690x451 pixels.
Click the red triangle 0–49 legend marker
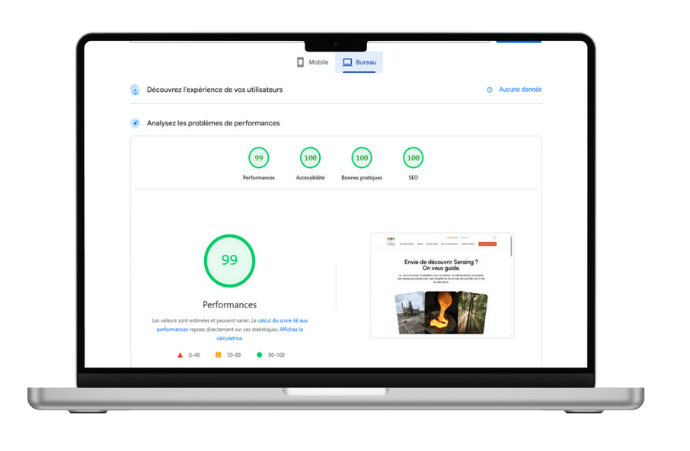(180, 355)
